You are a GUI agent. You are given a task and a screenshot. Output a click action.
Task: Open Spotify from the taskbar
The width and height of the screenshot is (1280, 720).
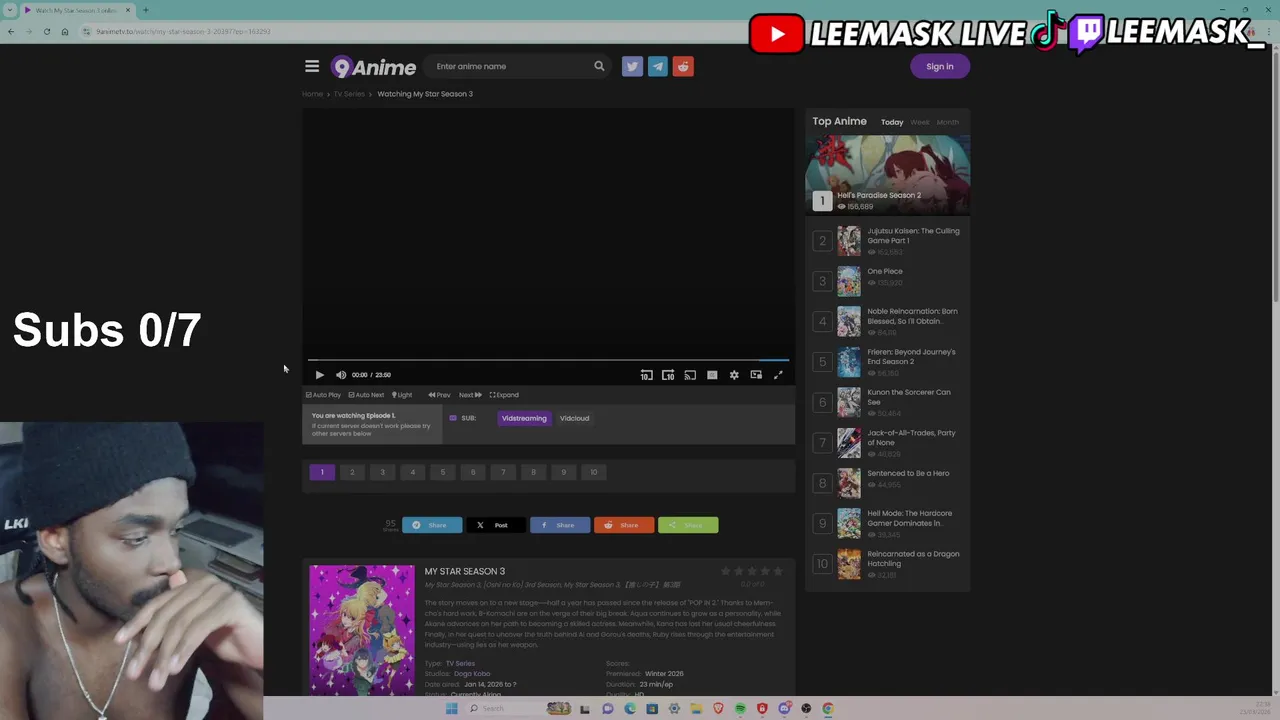[x=740, y=709]
